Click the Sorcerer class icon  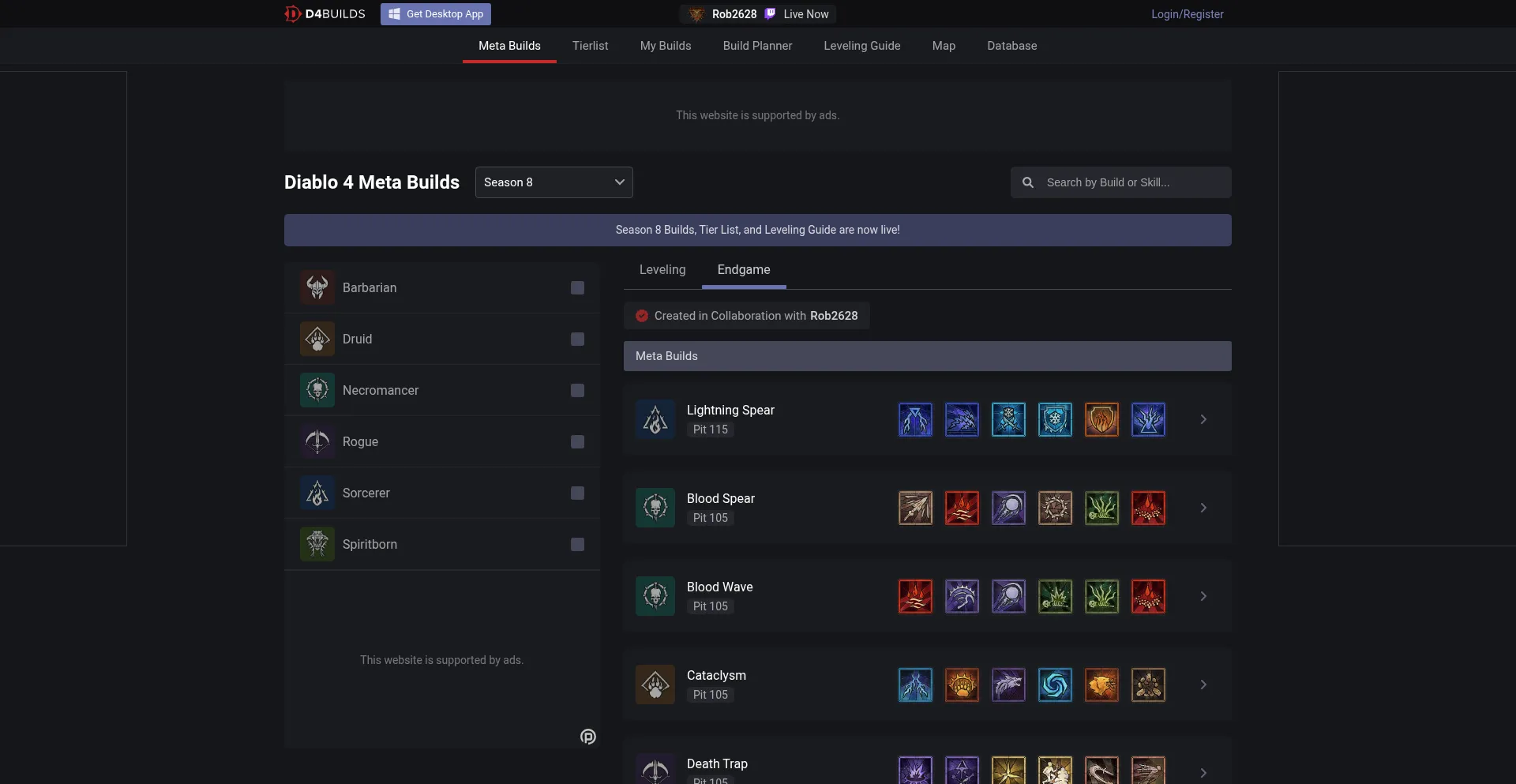[x=317, y=493]
